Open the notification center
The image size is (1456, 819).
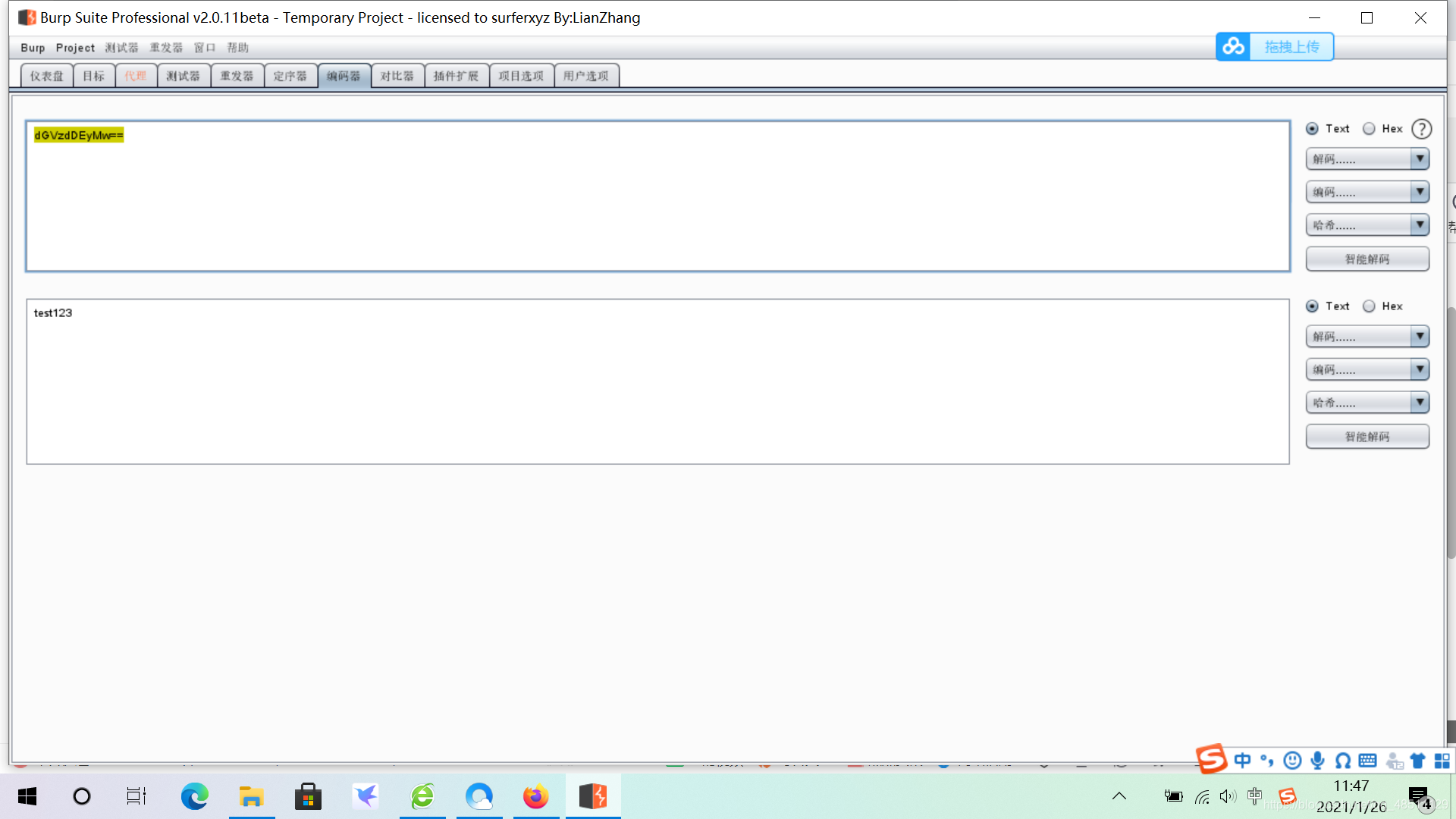tap(1420, 798)
